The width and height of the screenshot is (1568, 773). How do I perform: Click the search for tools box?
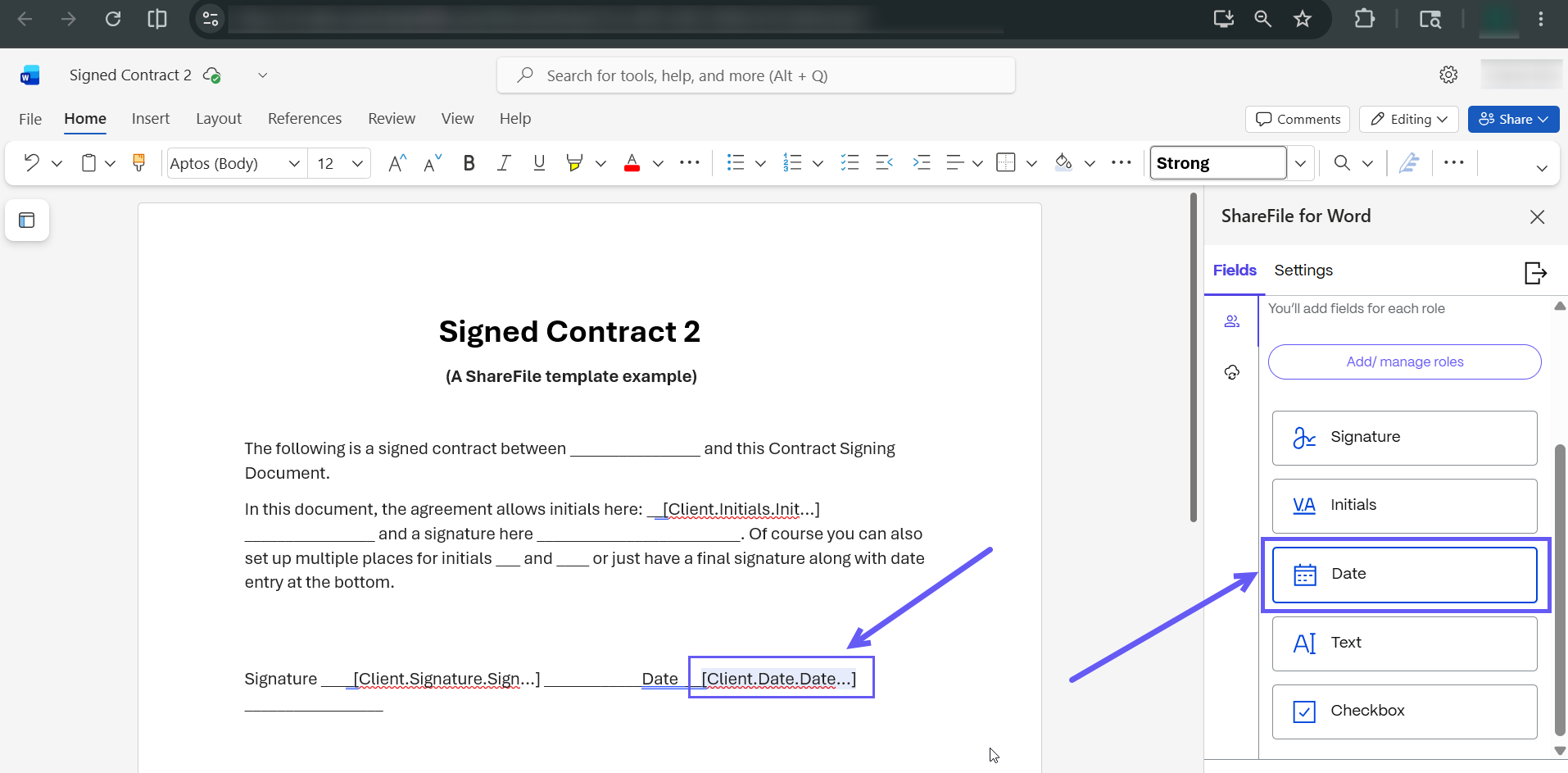pyautogui.click(x=756, y=75)
